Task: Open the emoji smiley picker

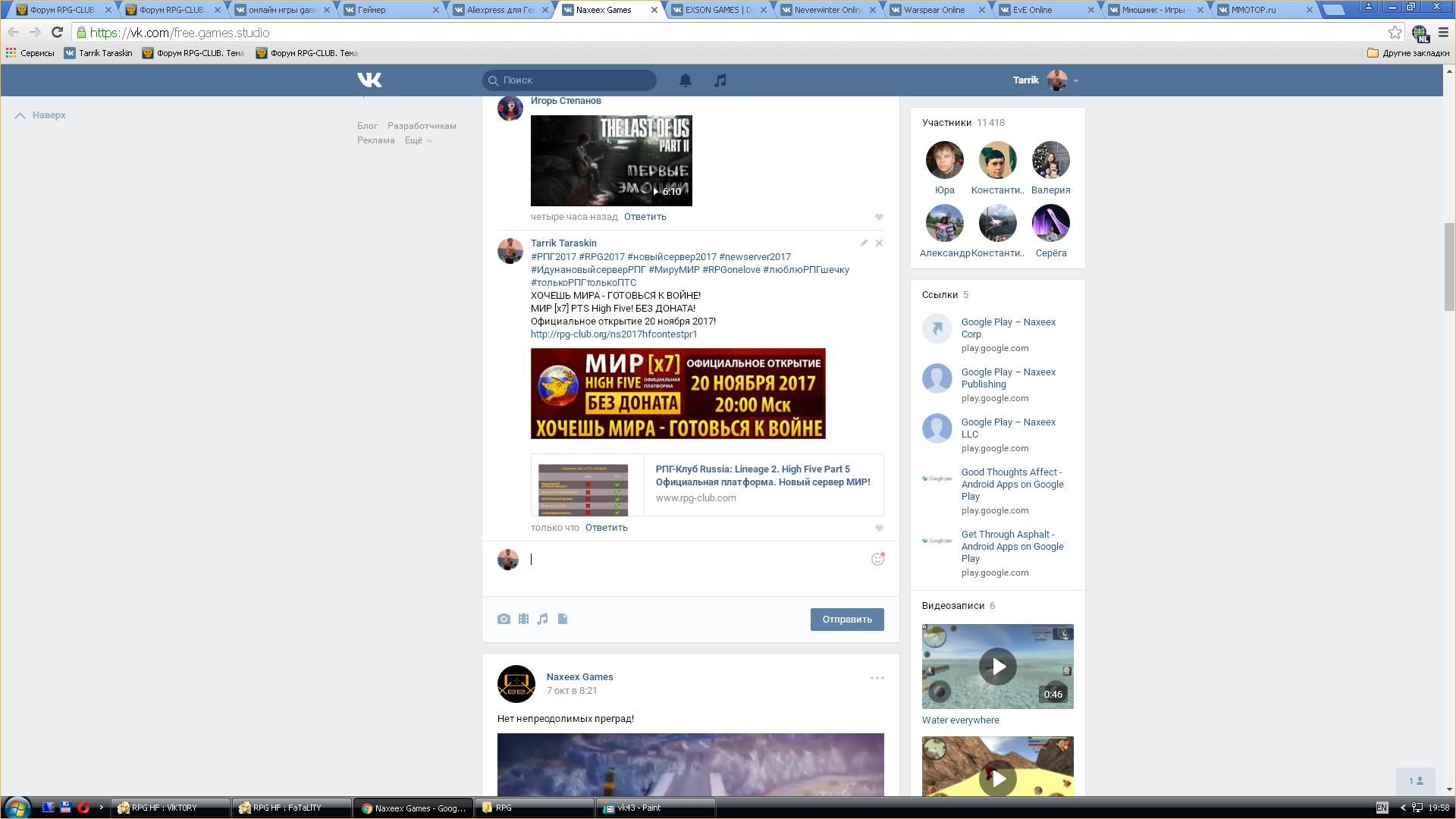Action: 877,559
